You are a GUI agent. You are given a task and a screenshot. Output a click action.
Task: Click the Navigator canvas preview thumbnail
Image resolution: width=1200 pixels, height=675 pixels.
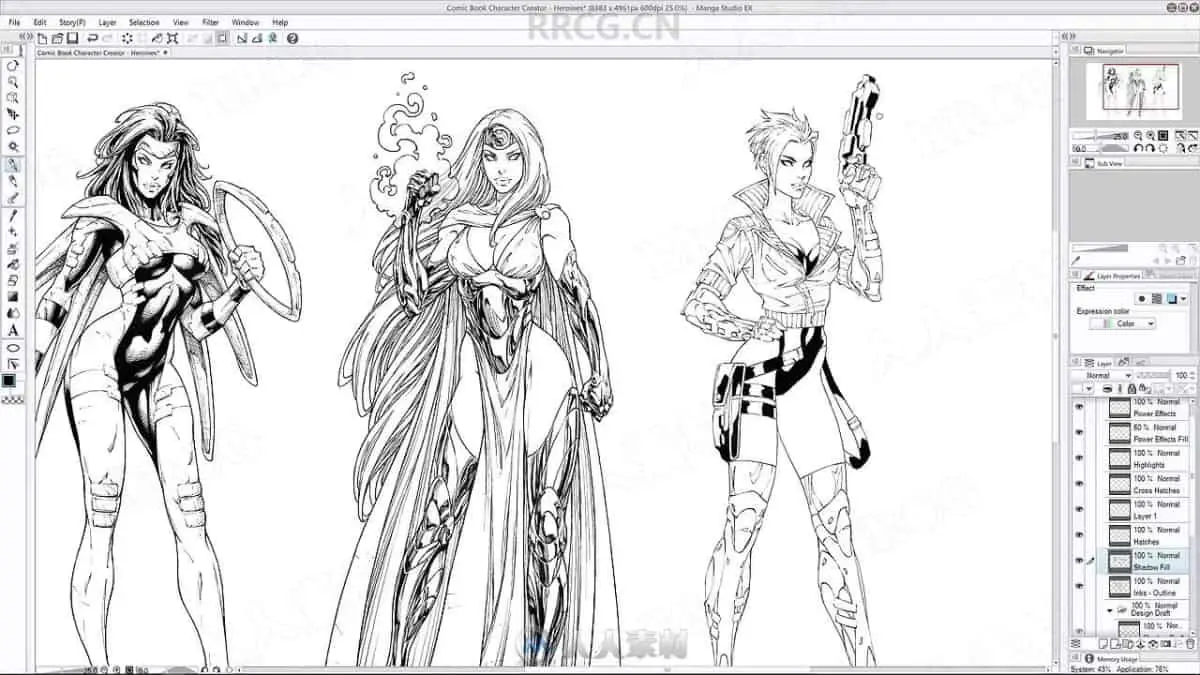coord(1134,90)
